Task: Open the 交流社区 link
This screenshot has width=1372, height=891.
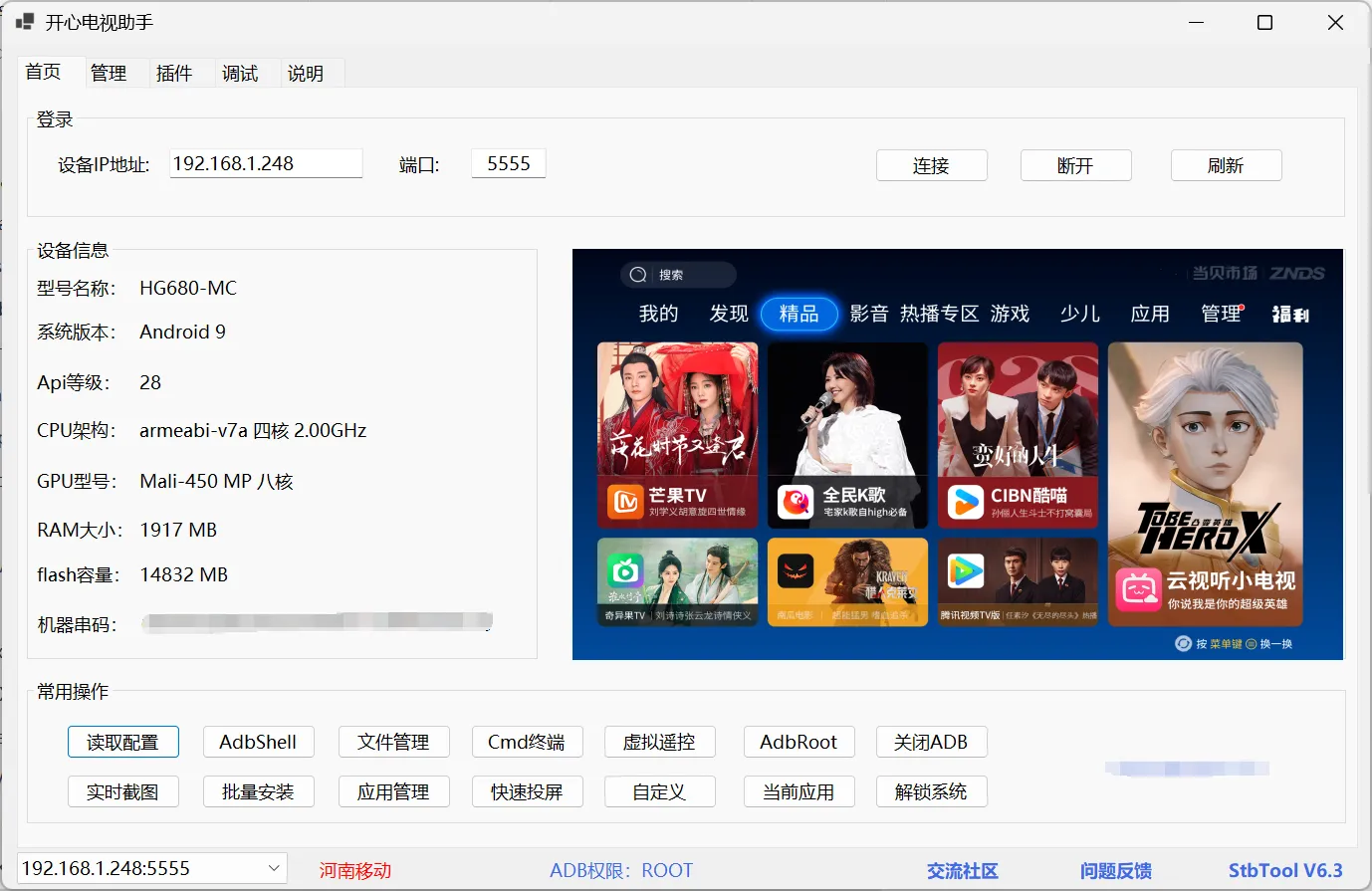Action: [962, 870]
